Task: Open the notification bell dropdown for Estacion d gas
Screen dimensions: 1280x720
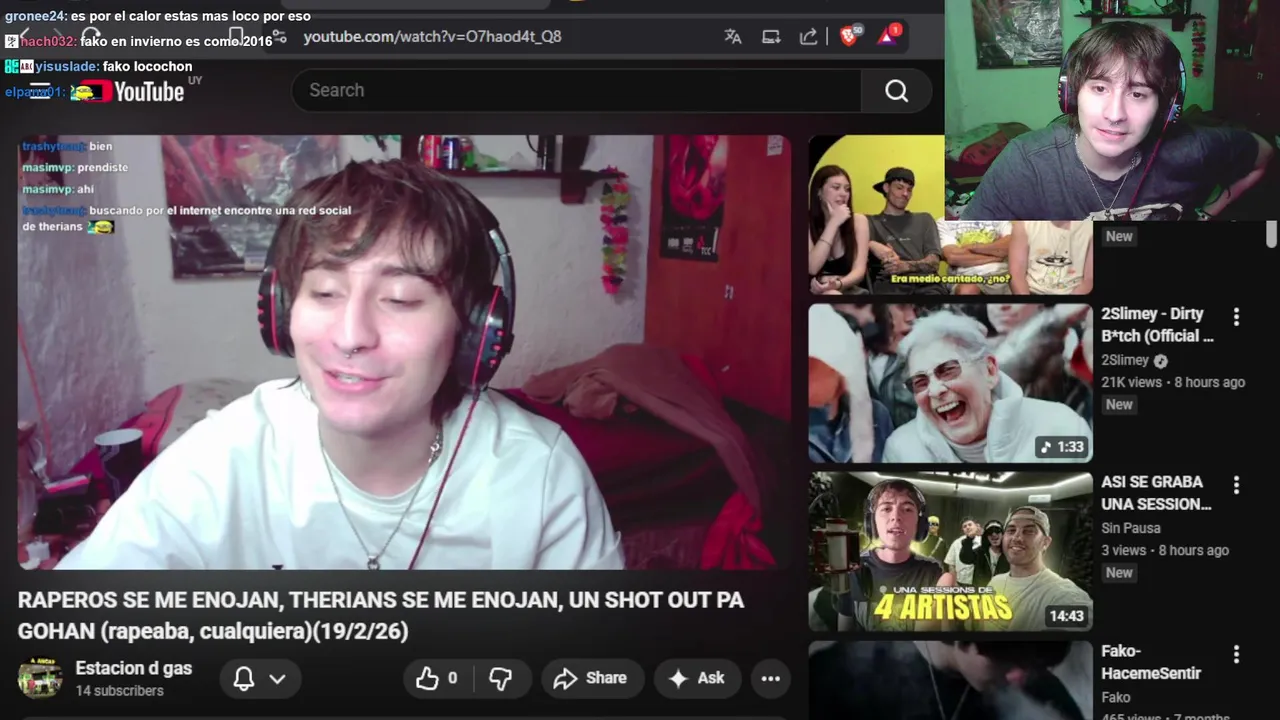Action: 260,678
